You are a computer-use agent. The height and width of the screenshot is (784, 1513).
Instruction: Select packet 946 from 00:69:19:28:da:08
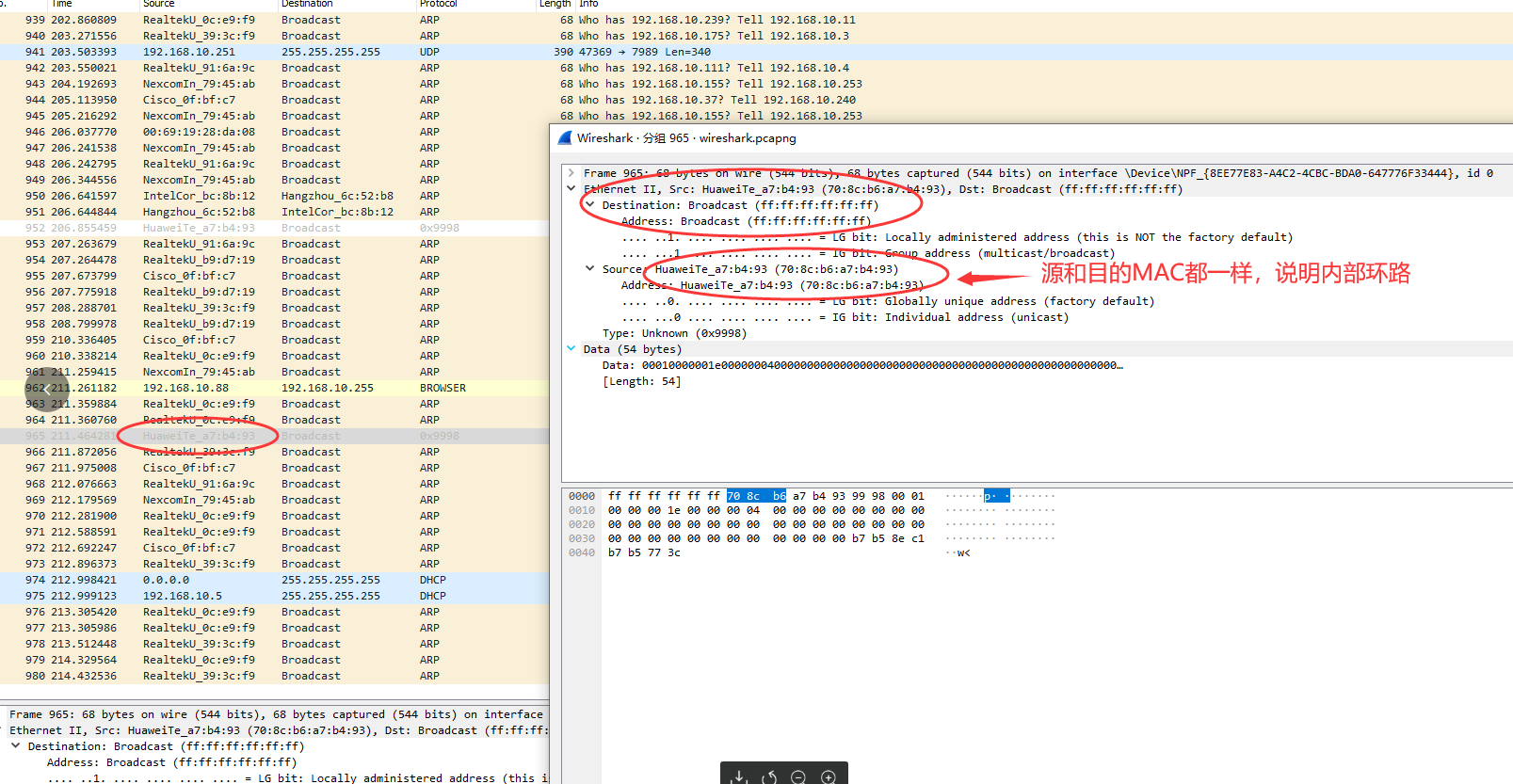(275, 132)
